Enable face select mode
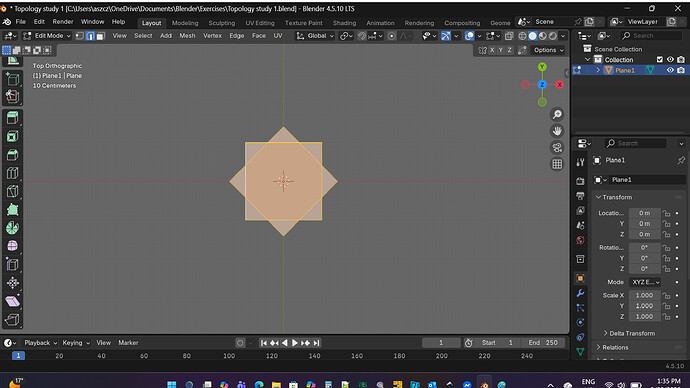690x388 pixels. point(101,36)
